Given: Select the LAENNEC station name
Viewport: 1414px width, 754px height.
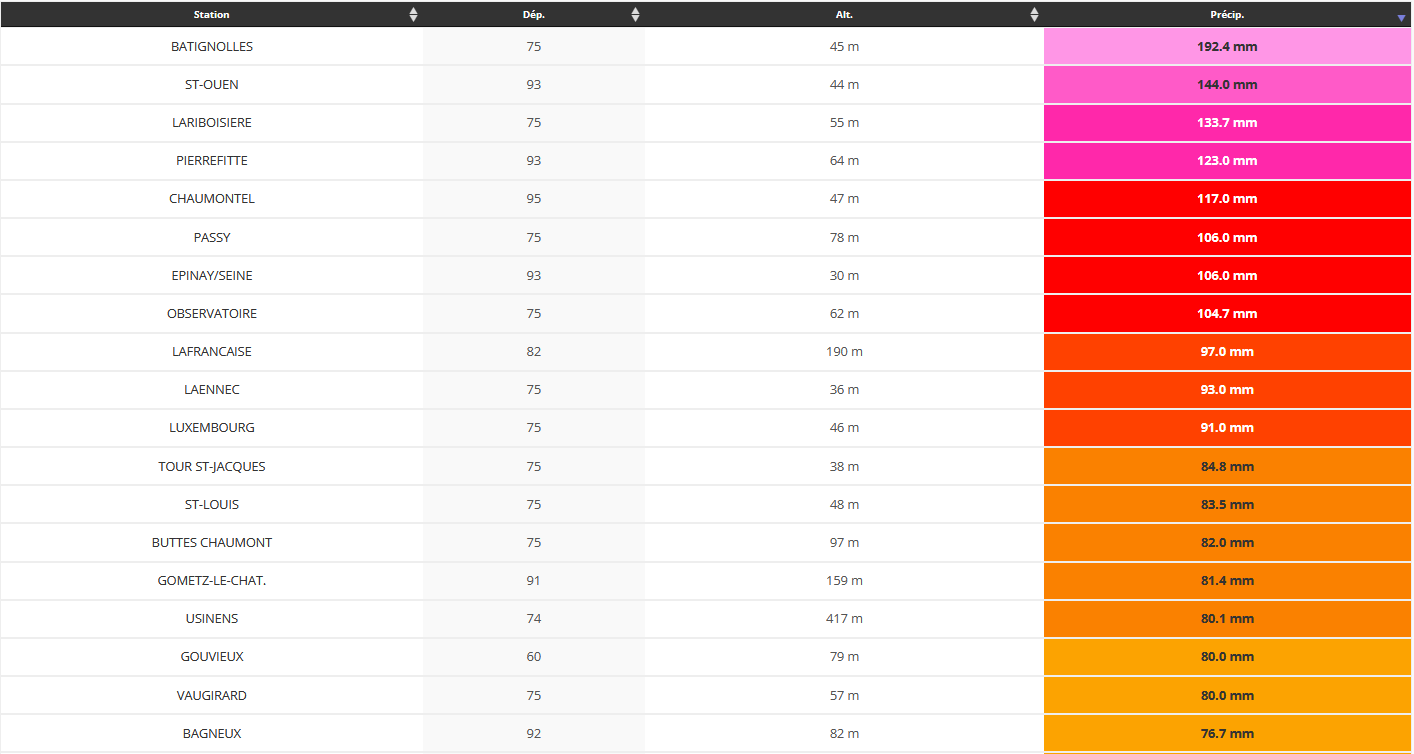Looking at the screenshot, I should click(212, 390).
